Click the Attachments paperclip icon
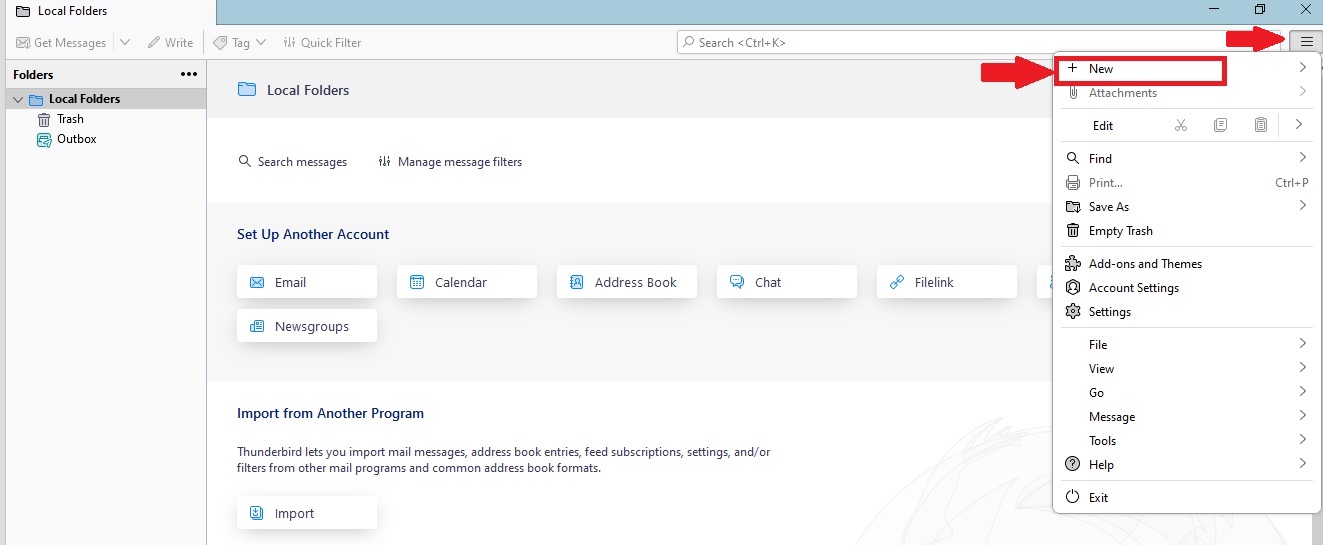The height and width of the screenshot is (545, 1323). click(x=1073, y=93)
